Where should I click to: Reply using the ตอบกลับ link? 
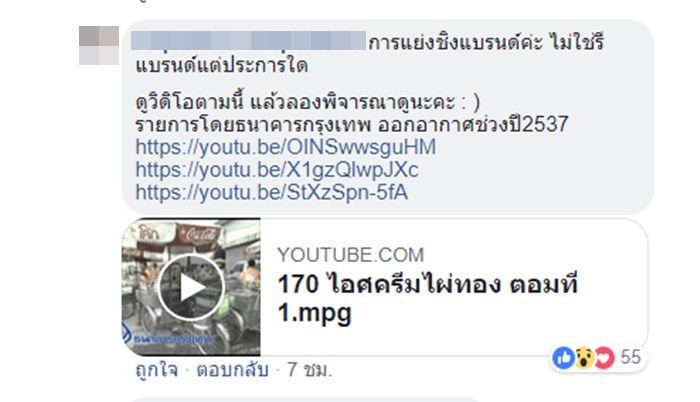coord(233,370)
